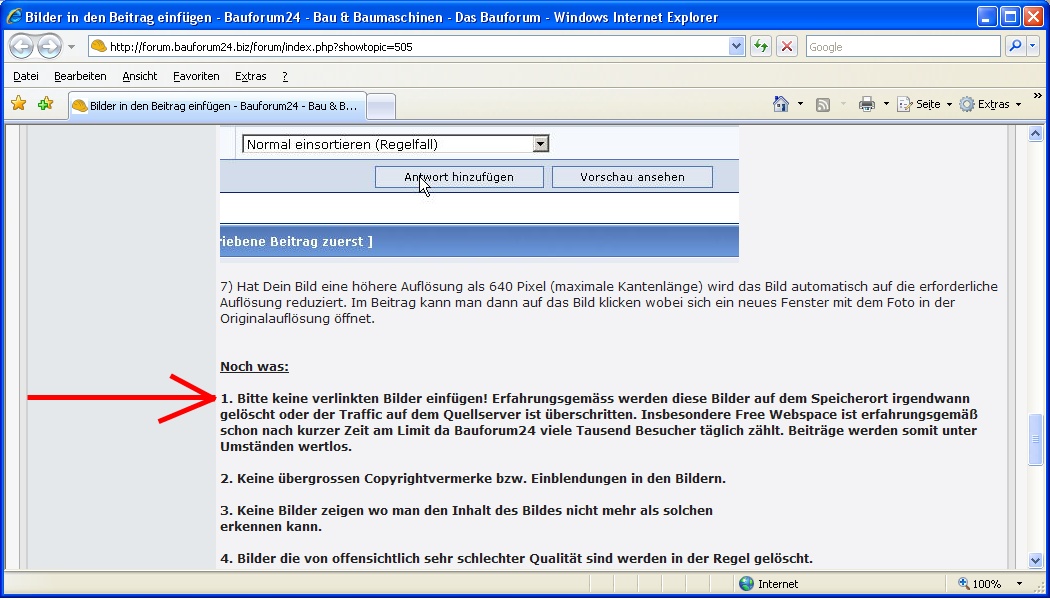Open Favorites Center star icon
Screen dimensions: 1050x600
19,104
